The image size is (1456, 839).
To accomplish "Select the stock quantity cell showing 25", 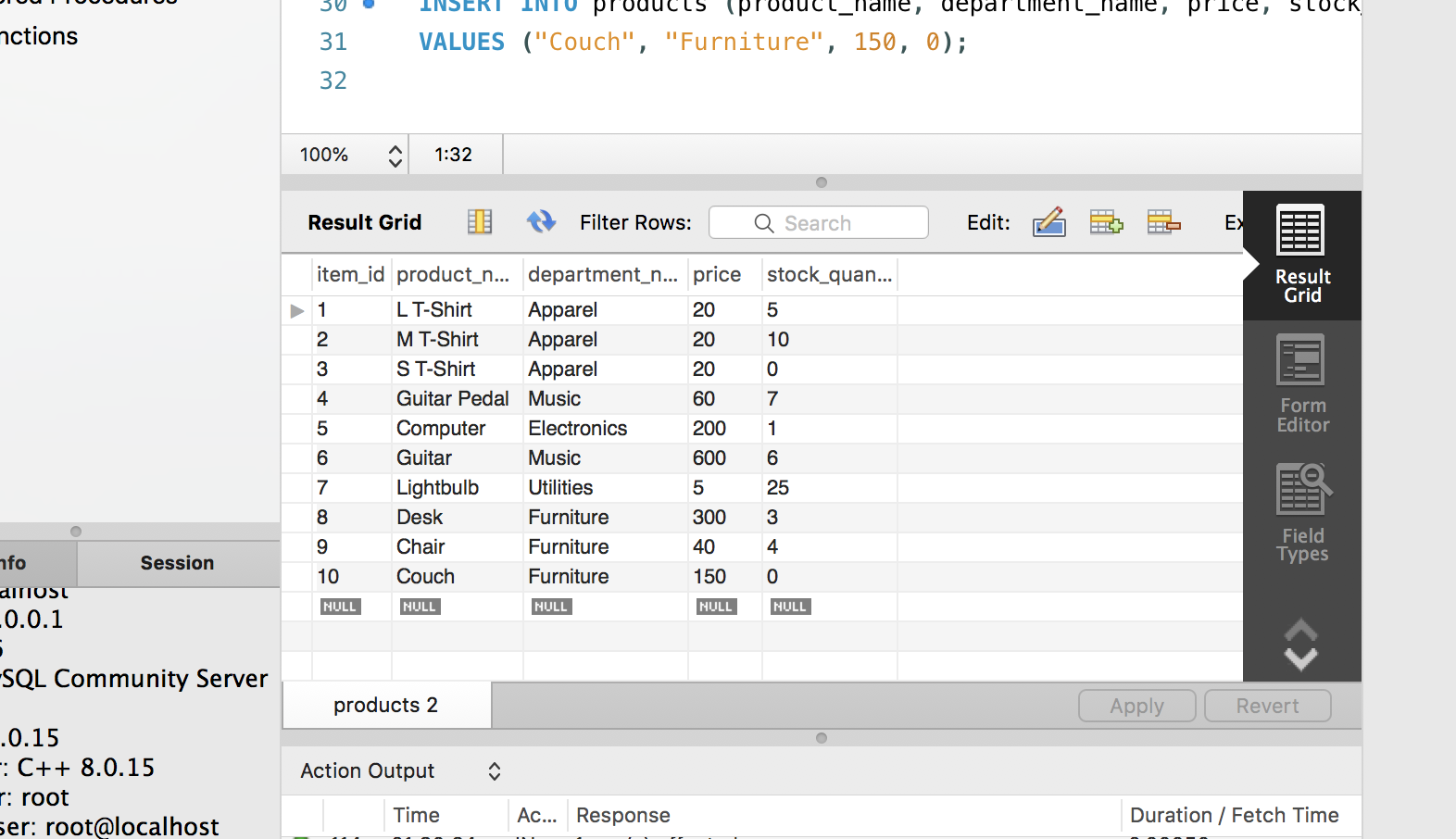I will tap(830, 488).
